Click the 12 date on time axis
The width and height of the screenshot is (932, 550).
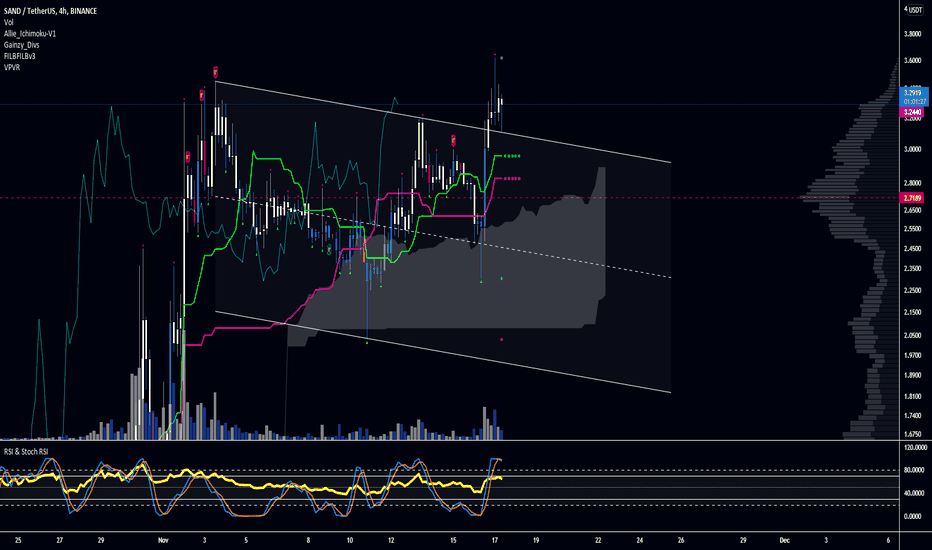(391, 540)
